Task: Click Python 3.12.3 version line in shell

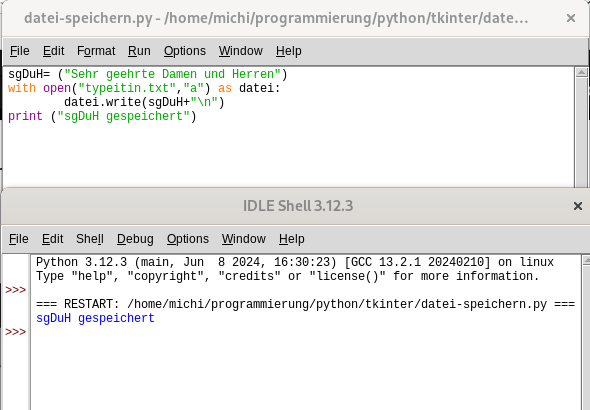Action: pos(295,262)
